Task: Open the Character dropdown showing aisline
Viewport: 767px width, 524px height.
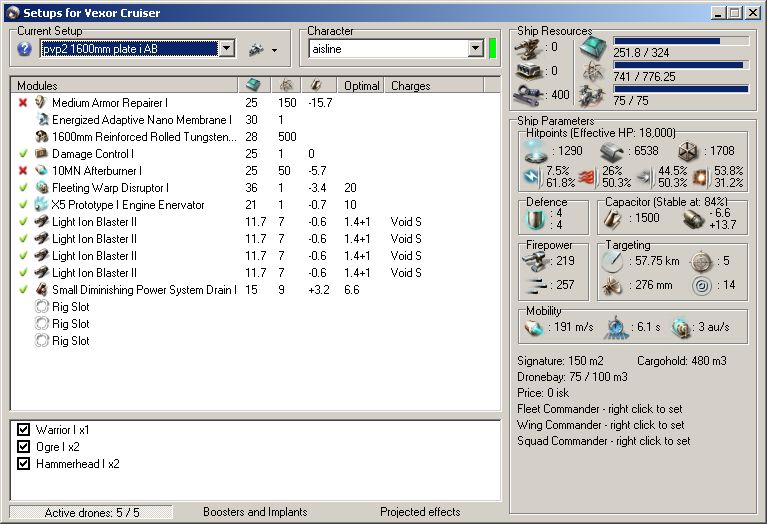Action: [x=475, y=48]
